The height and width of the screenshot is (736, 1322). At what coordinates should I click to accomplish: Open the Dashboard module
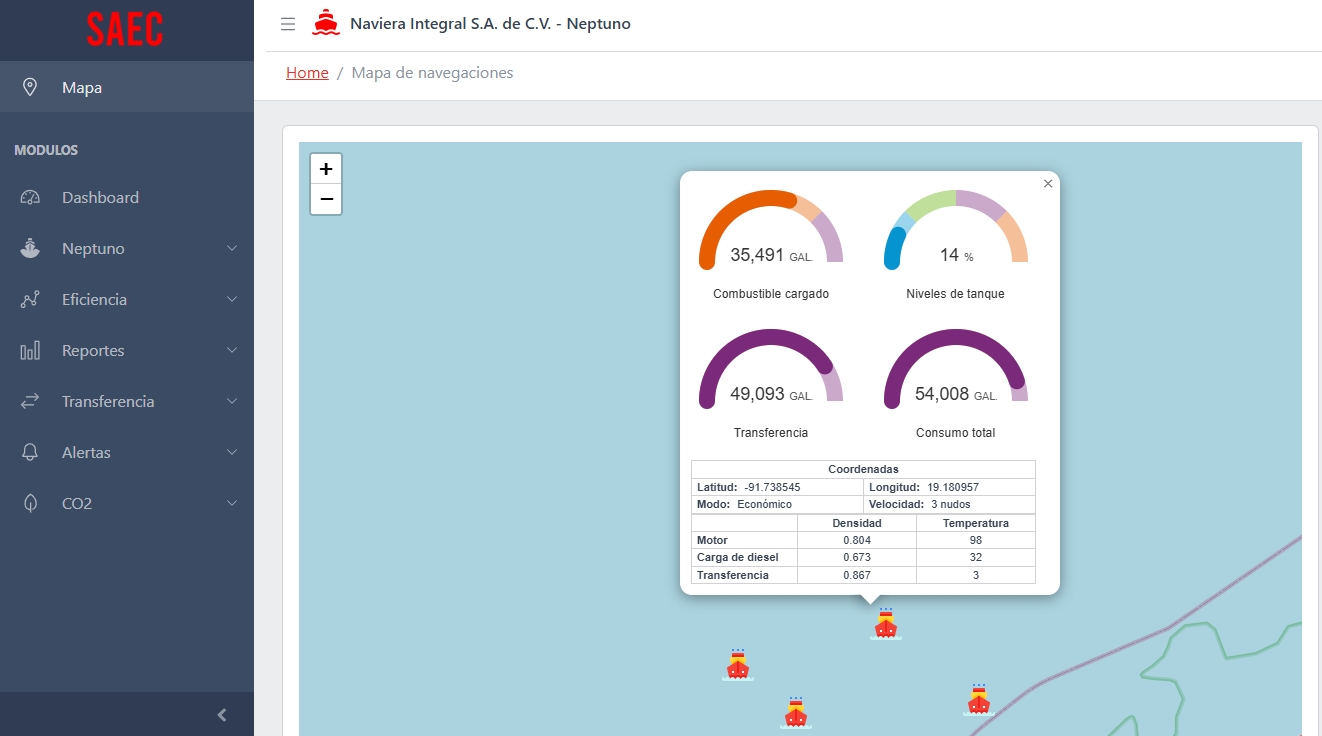(x=100, y=198)
